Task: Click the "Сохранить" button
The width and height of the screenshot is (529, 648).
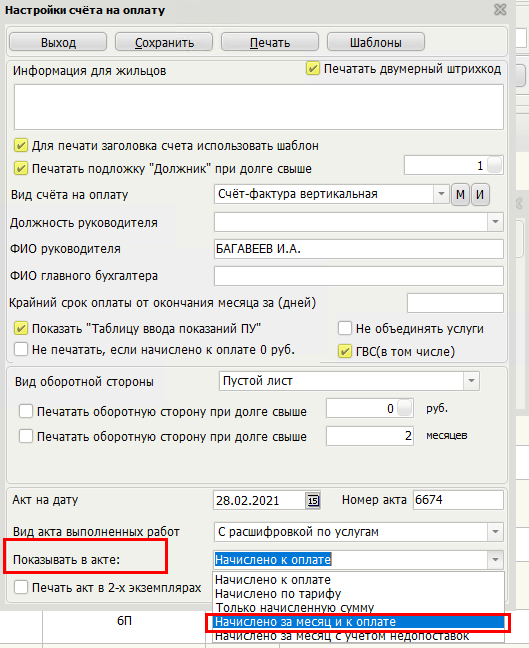Action: click(x=164, y=43)
